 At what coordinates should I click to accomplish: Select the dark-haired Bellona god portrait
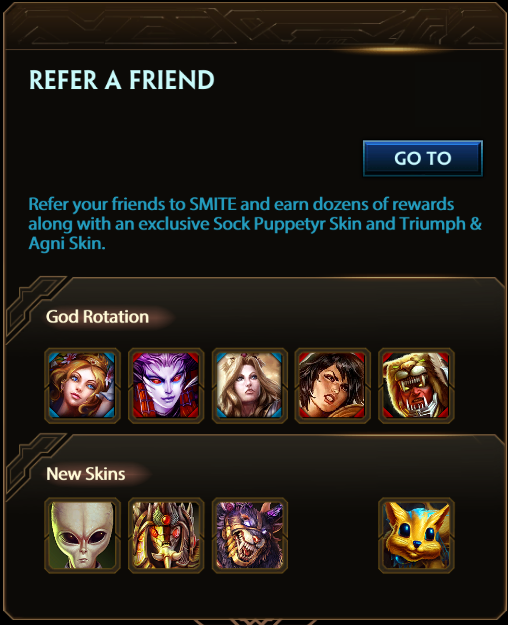[333, 385]
